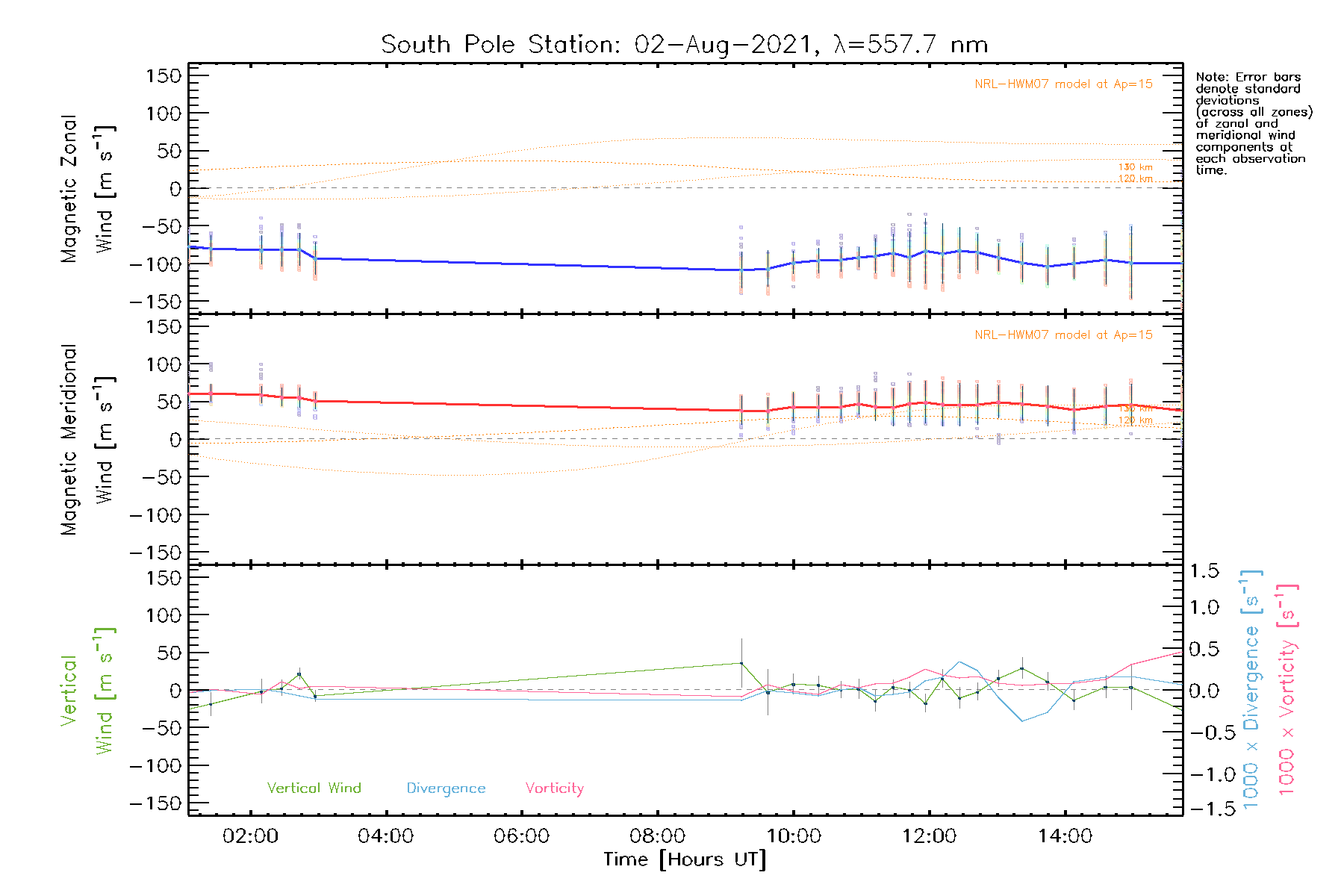Click the 14:00 time axis label
Viewport: 1344px width, 896px height.
[x=1065, y=836]
